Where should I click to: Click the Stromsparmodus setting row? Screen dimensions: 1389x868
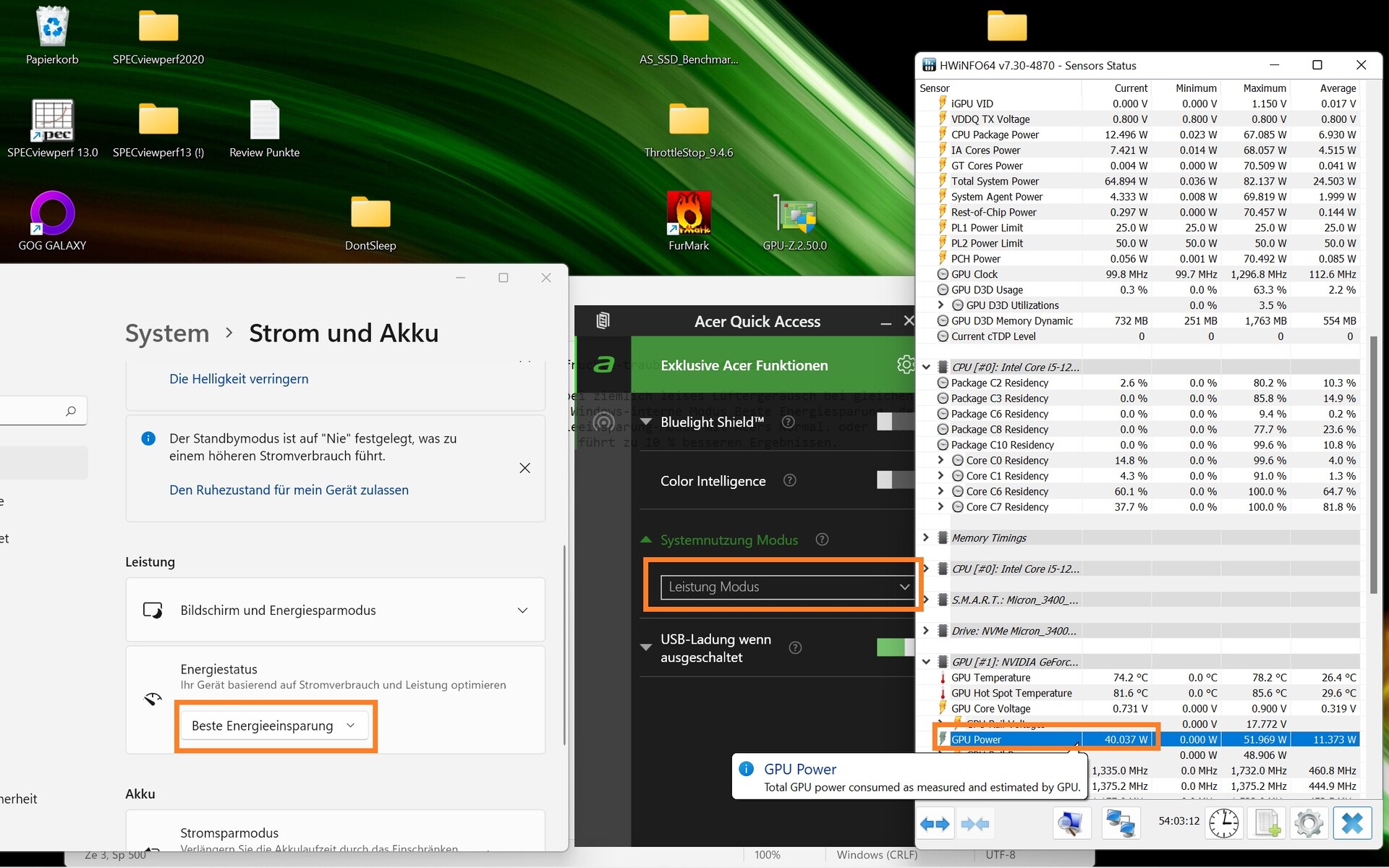pos(336,832)
